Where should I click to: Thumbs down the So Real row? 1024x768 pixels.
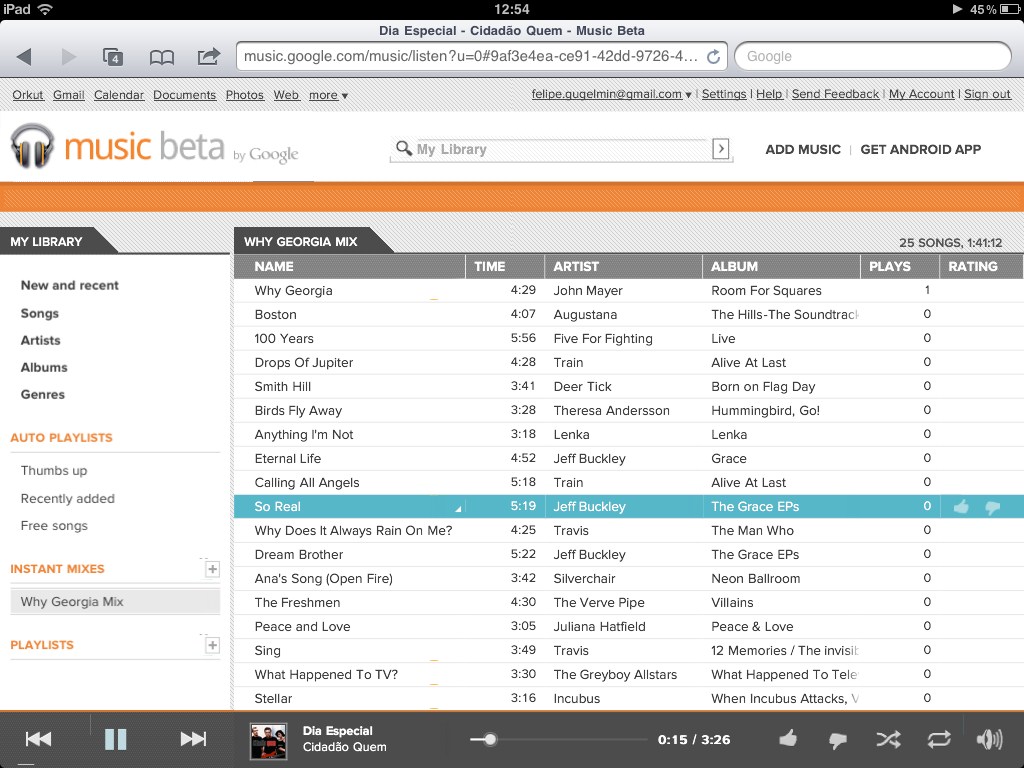[992, 507]
